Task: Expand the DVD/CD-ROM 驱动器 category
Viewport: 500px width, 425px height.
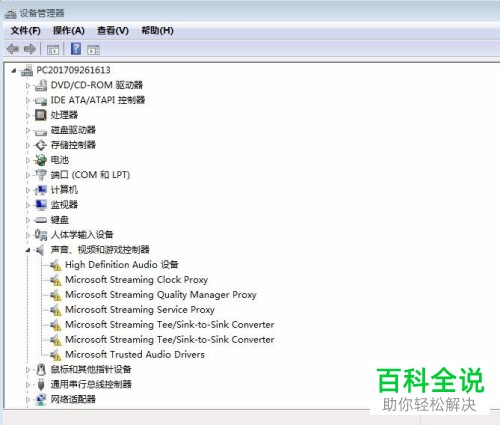Action: tap(28, 85)
